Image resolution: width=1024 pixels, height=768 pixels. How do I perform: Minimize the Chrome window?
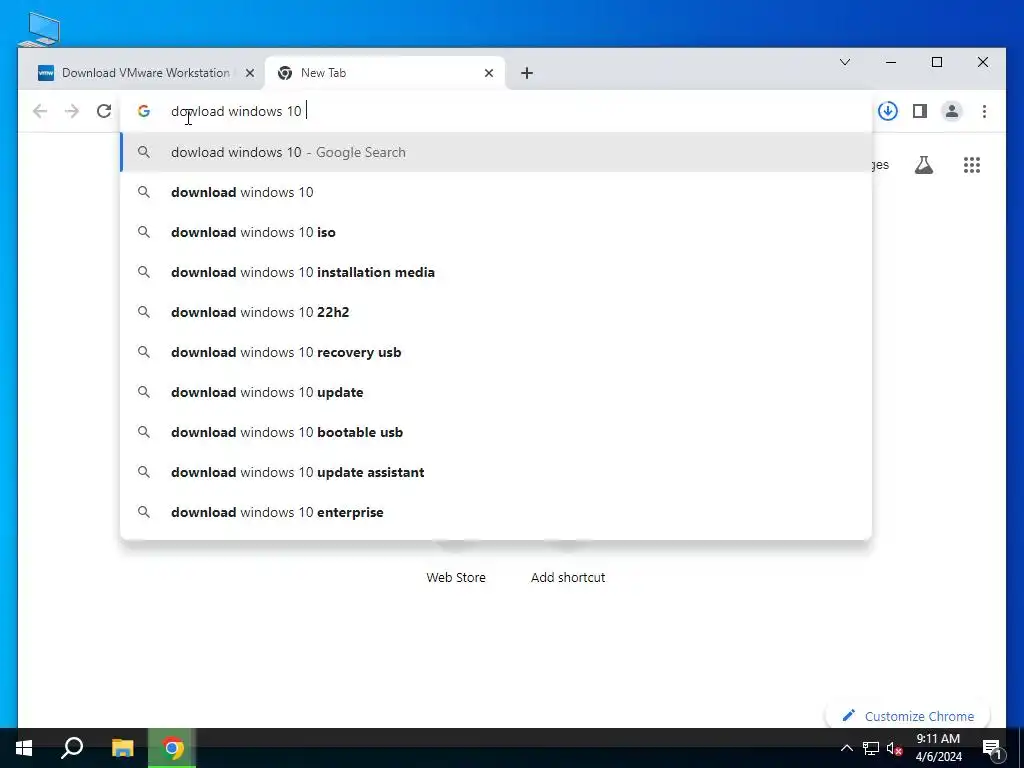(891, 62)
